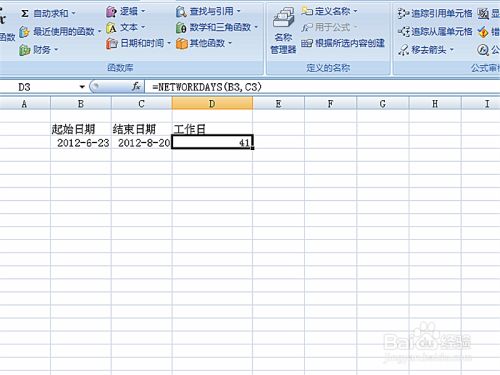Select cell containing 2012-8-20
The width and height of the screenshot is (500, 375).
click(142, 143)
